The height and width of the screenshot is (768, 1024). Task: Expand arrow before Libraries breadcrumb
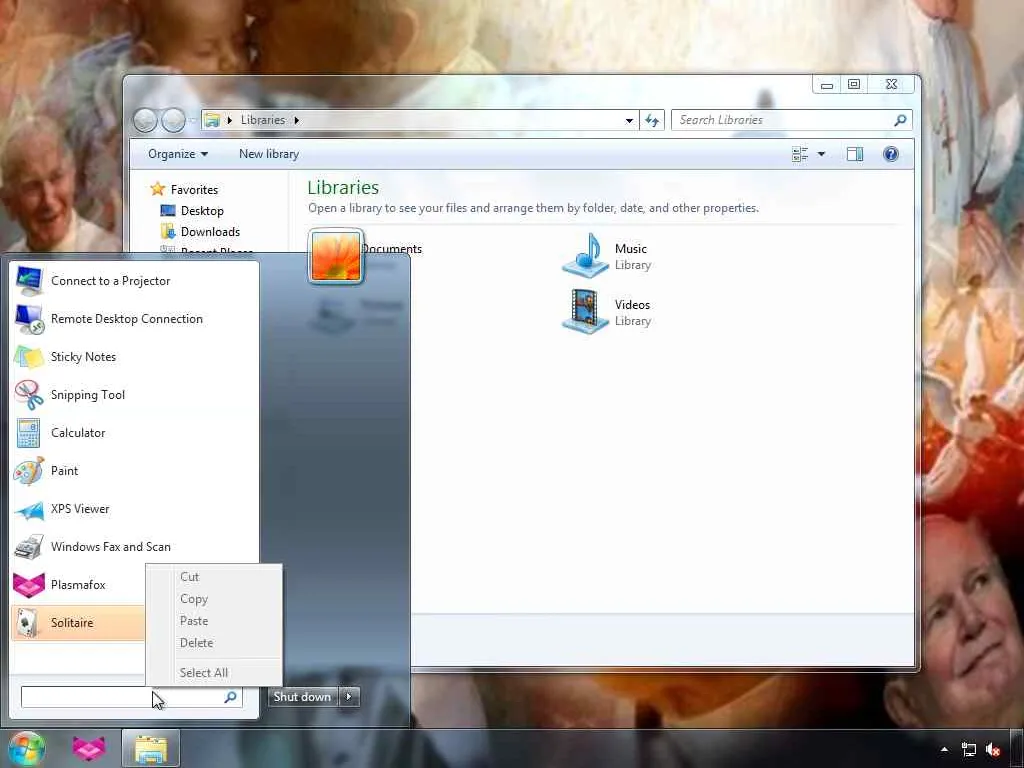click(230, 120)
